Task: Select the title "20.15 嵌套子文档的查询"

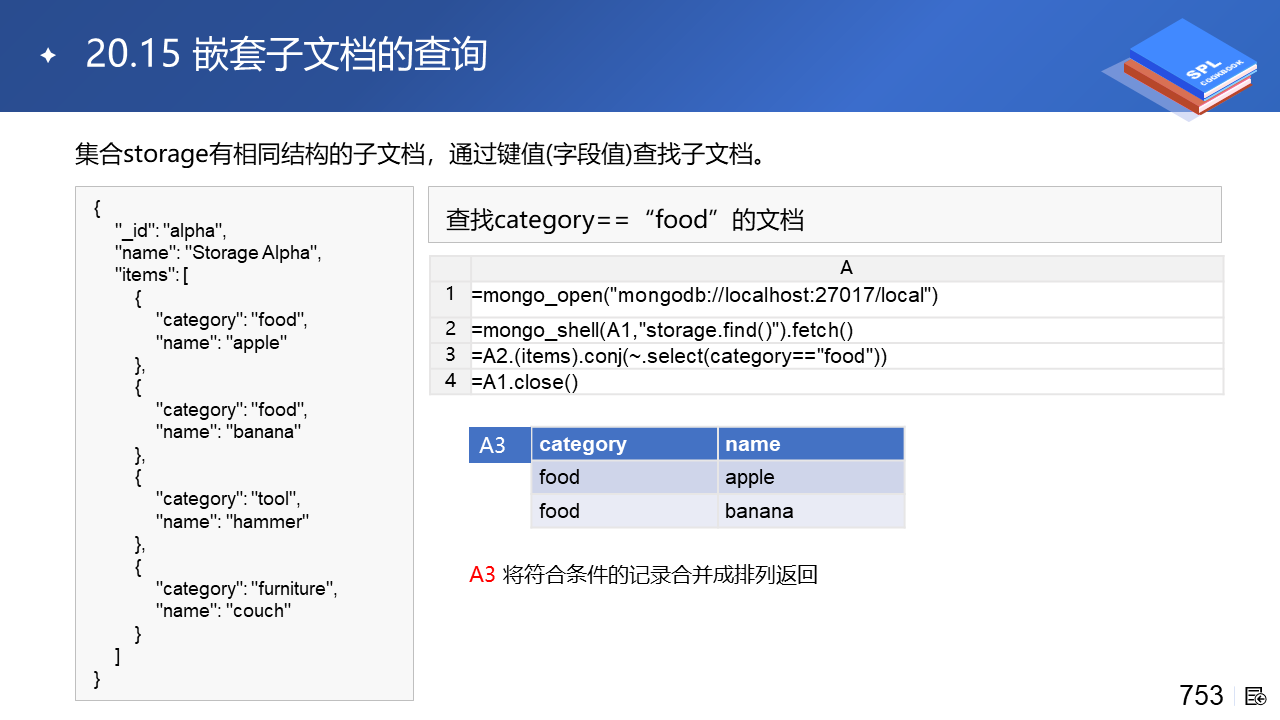Action: pos(287,55)
